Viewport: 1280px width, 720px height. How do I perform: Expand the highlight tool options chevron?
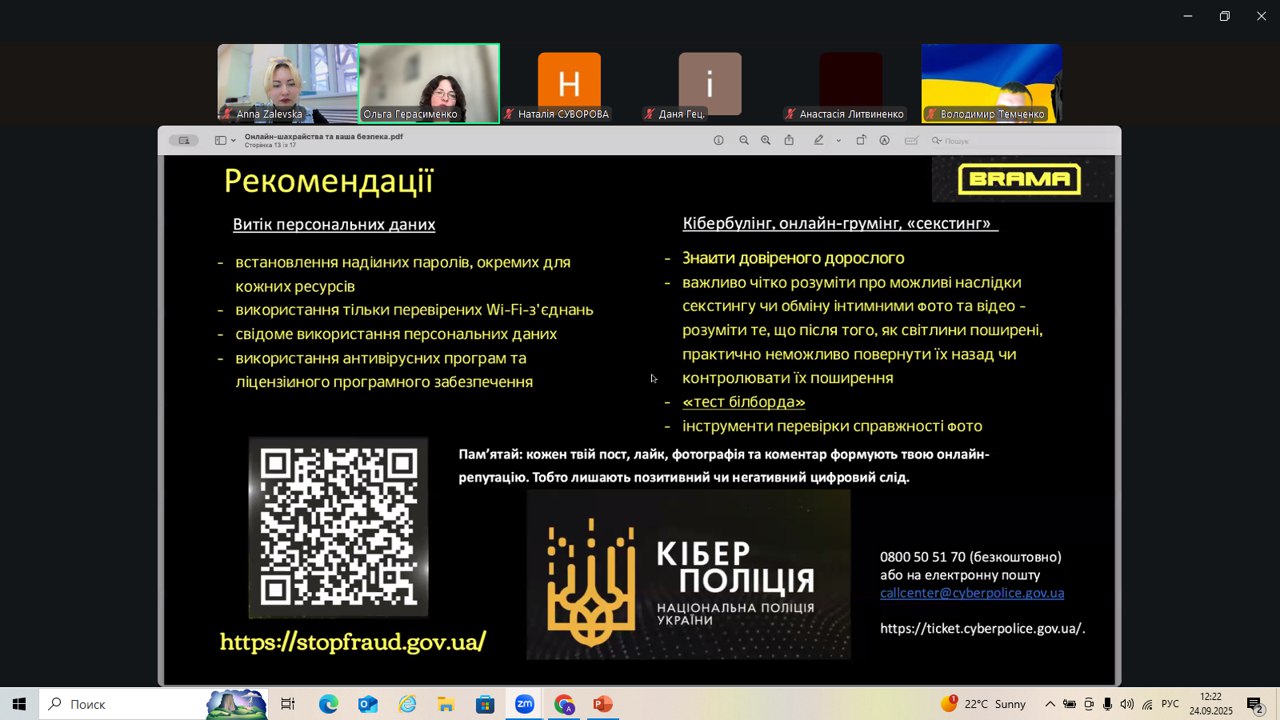pos(838,141)
